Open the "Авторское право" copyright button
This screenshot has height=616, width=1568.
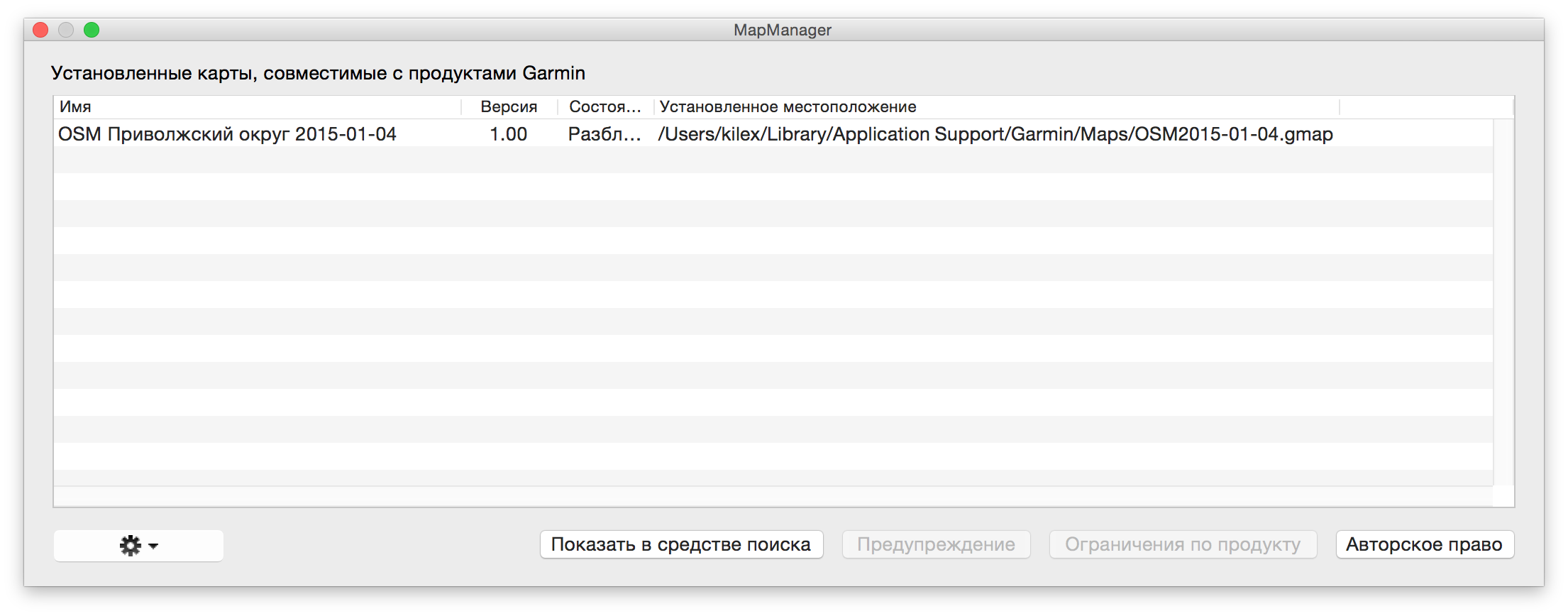tap(1425, 544)
